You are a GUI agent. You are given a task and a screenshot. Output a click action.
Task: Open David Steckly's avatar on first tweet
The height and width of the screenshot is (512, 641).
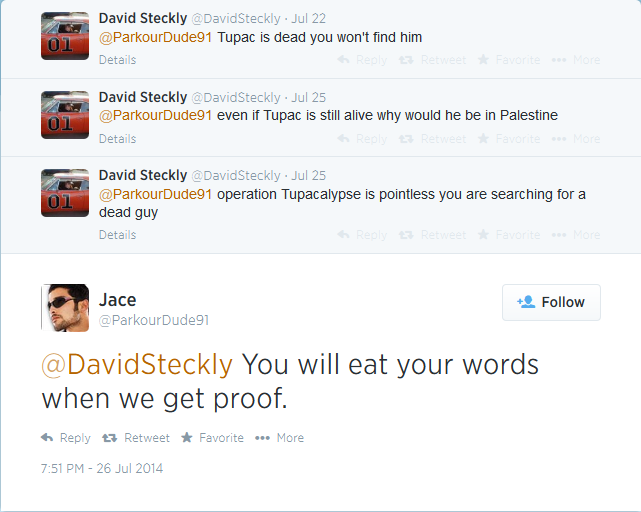pos(65,36)
